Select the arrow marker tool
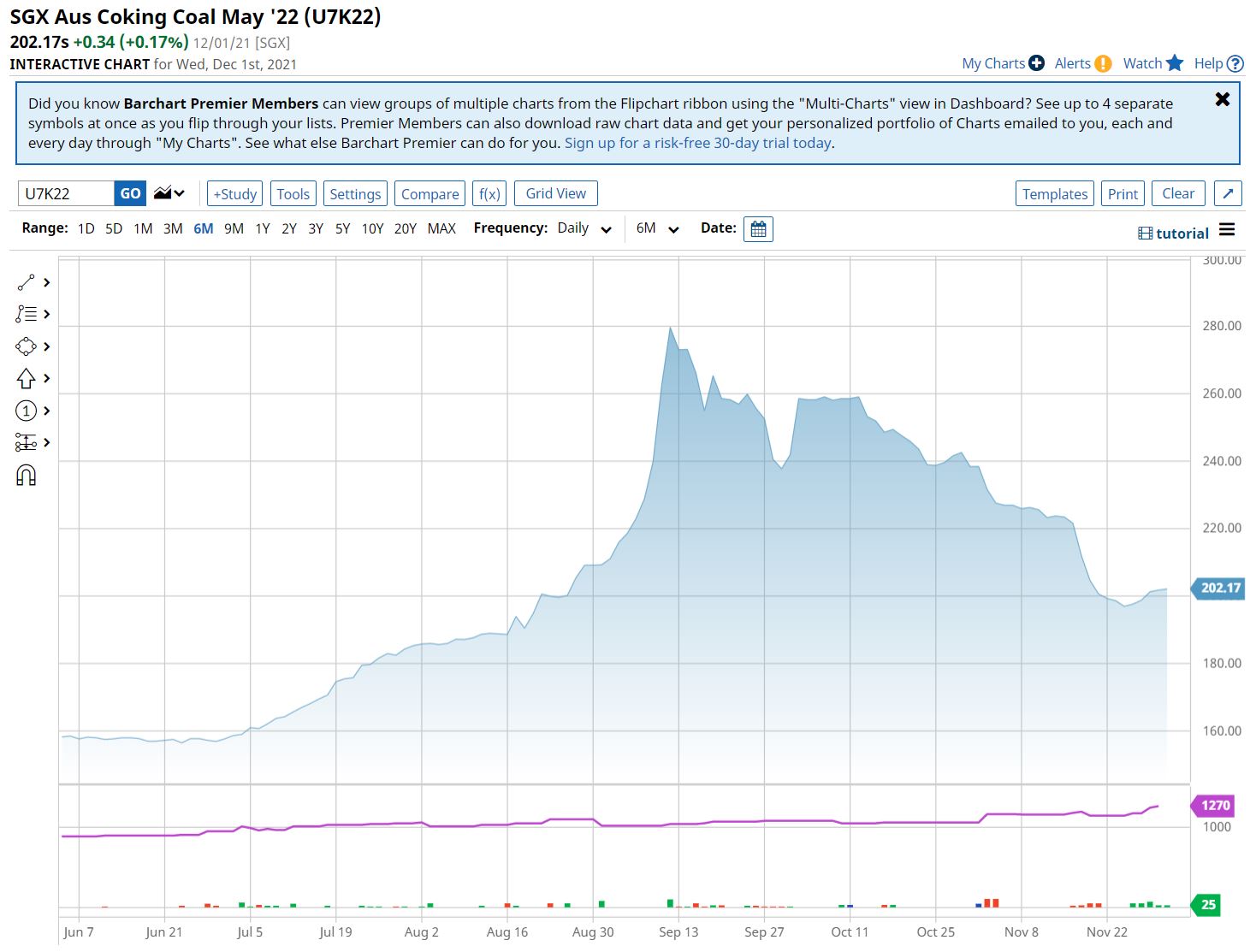1256x952 pixels. [27, 378]
